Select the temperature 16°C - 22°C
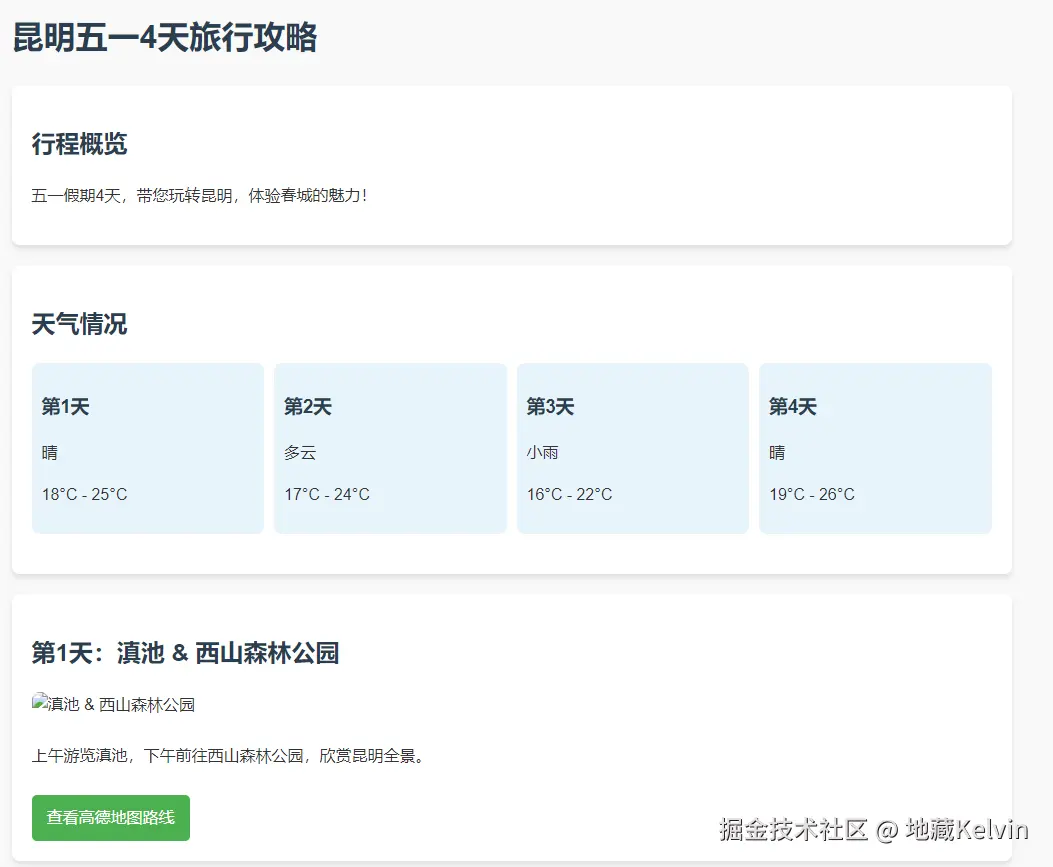The height and width of the screenshot is (867, 1053). [569, 494]
